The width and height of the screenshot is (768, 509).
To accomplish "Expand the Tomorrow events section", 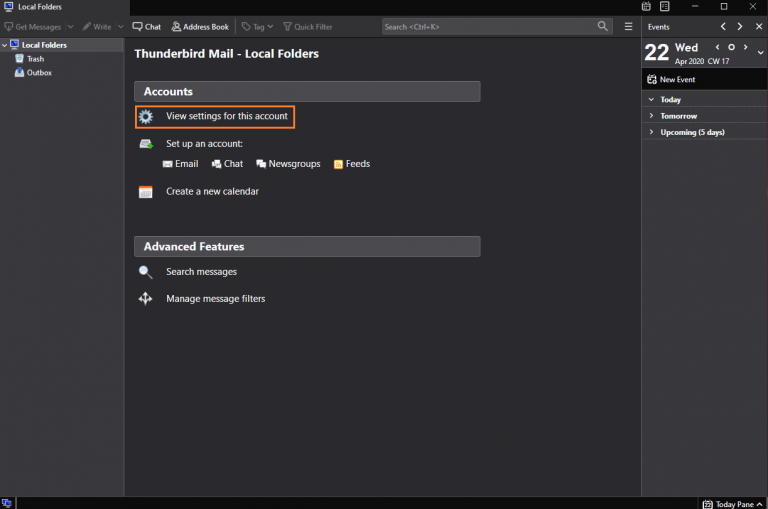I will point(651,116).
